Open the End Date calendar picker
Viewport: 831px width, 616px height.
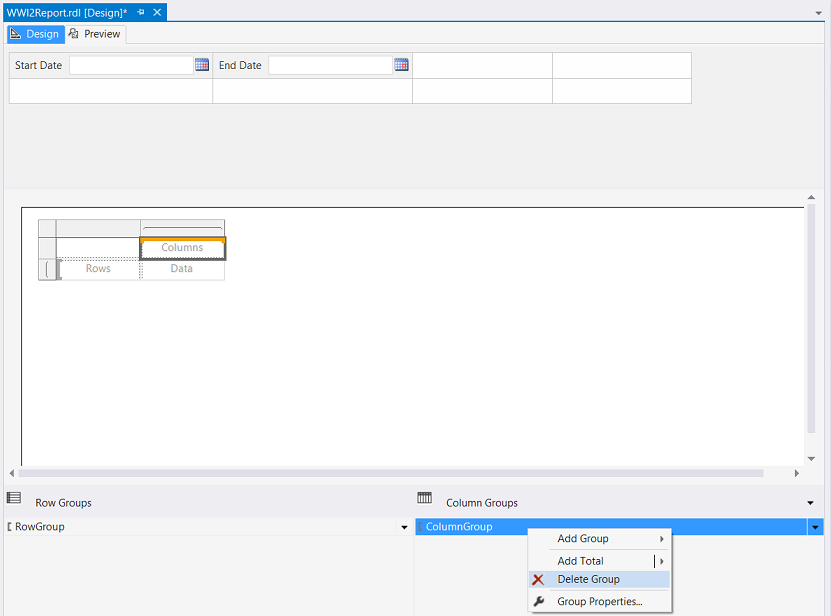(x=401, y=65)
